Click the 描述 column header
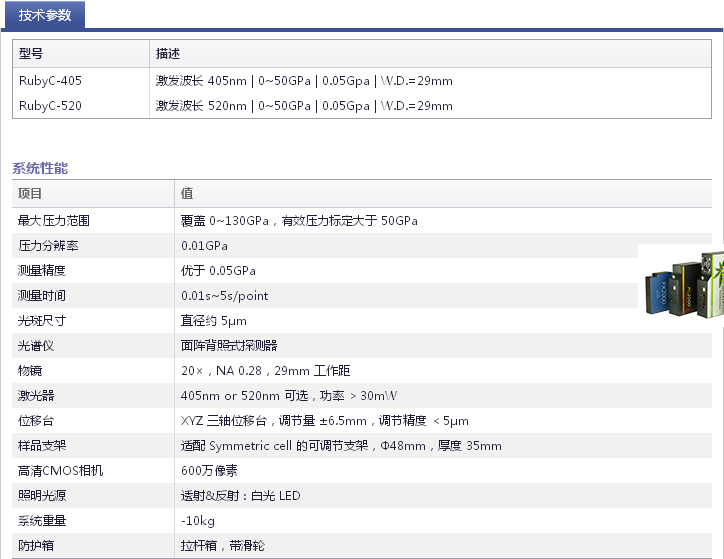 click(x=168, y=54)
